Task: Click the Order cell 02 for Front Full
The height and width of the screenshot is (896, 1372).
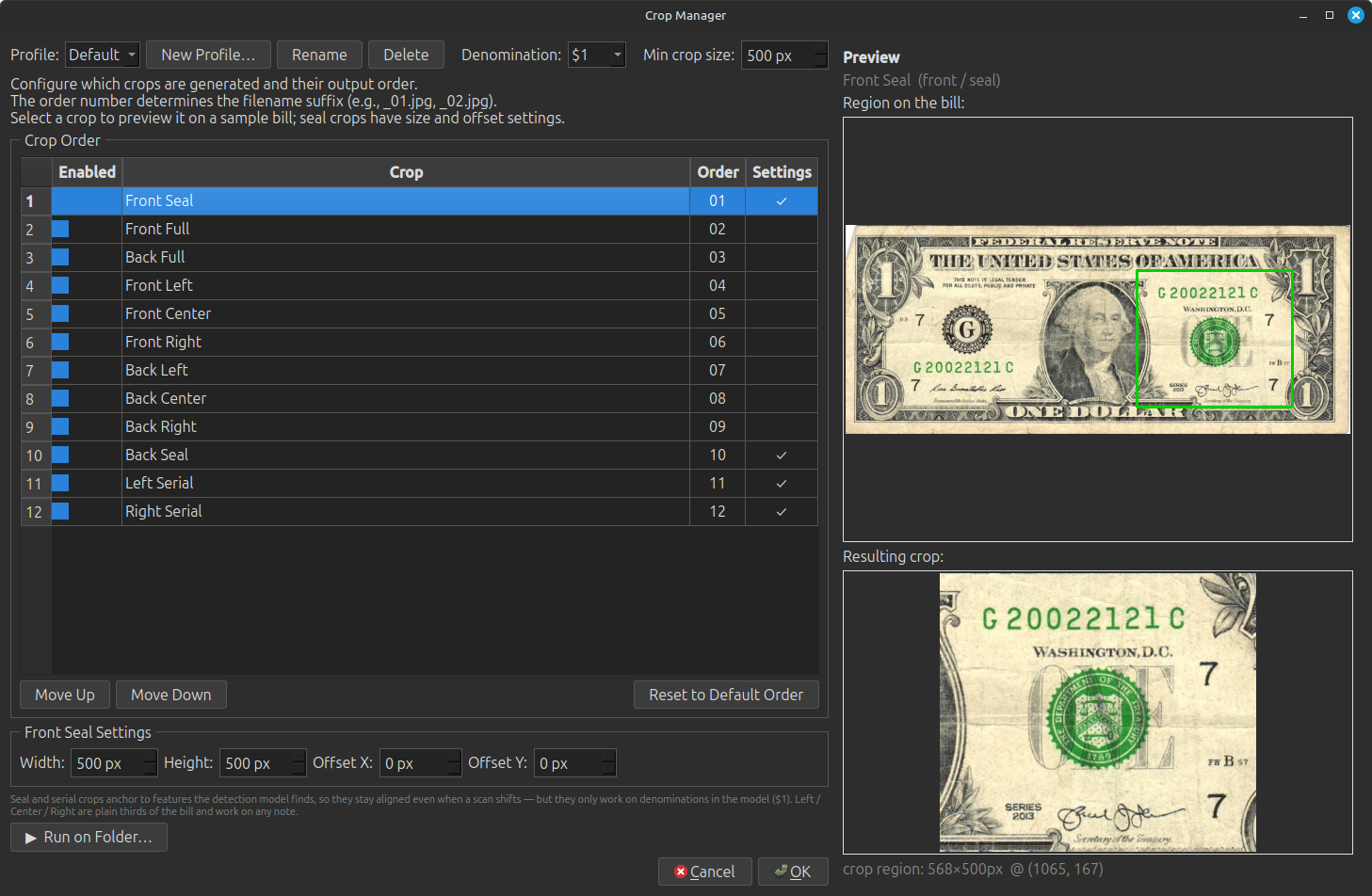Action: click(718, 229)
